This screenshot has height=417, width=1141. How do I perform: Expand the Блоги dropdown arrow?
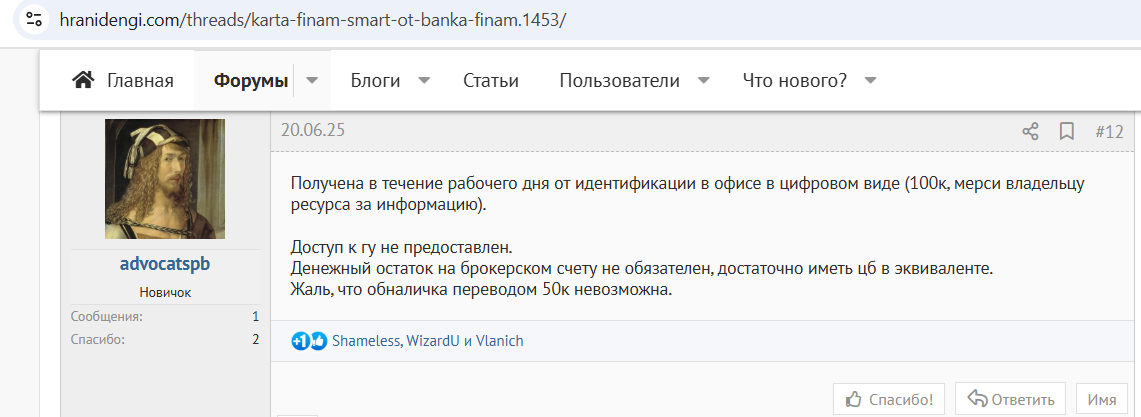pos(424,80)
